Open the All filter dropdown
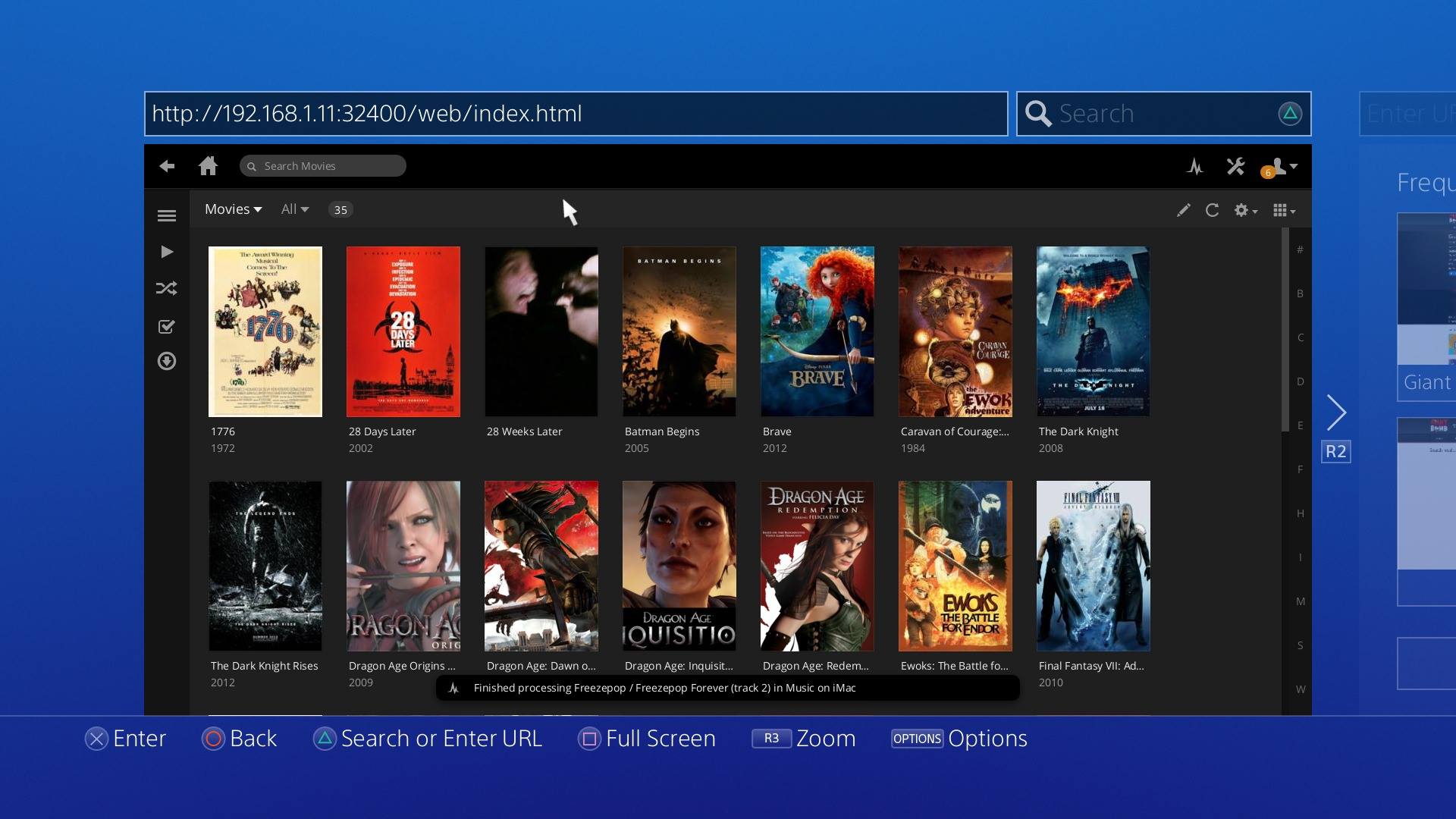The image size is (1456, 819). tap(294, 209)
